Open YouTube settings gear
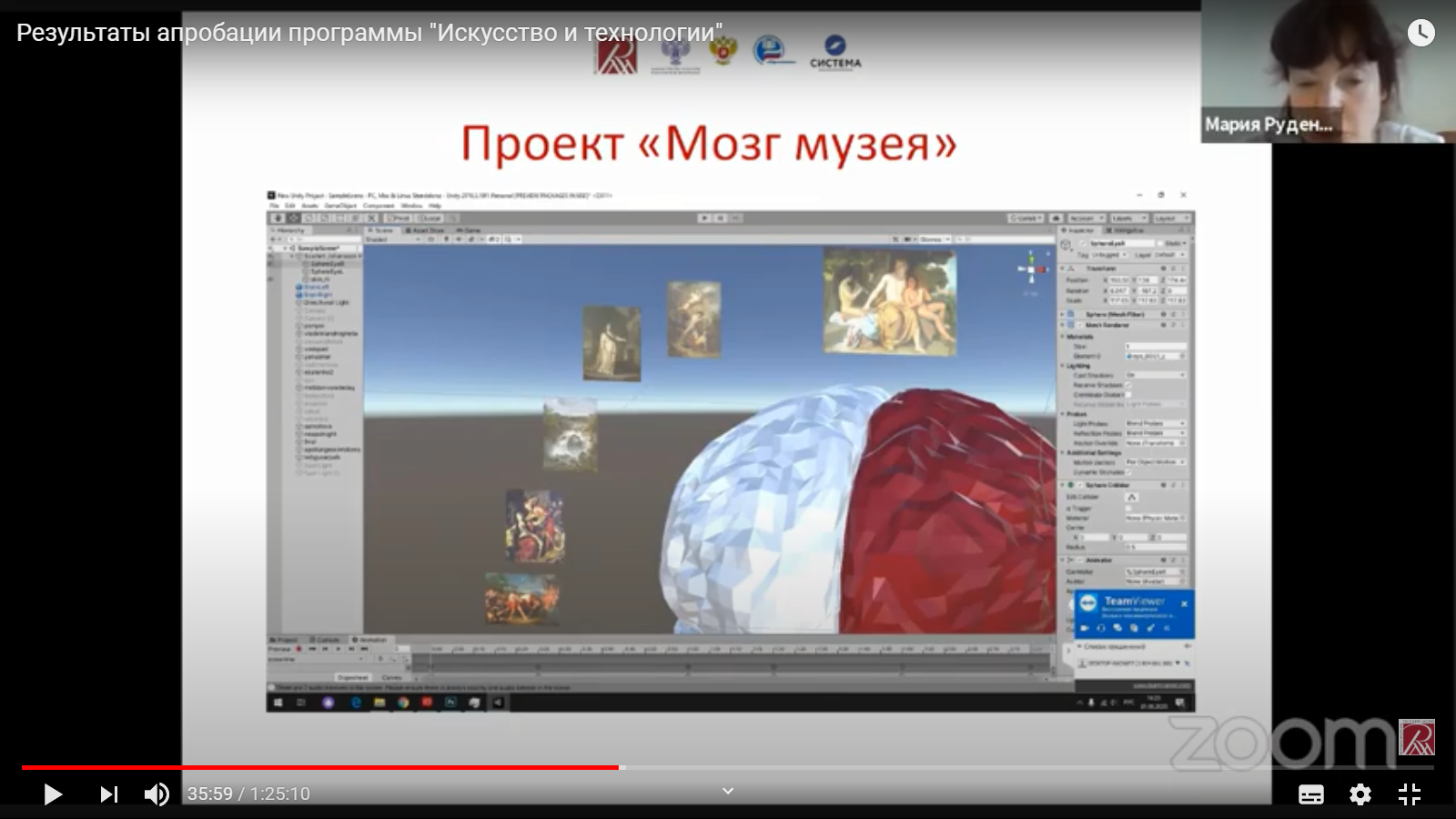This screenshot has height=819, width=1456. (x=1360, y=794)
